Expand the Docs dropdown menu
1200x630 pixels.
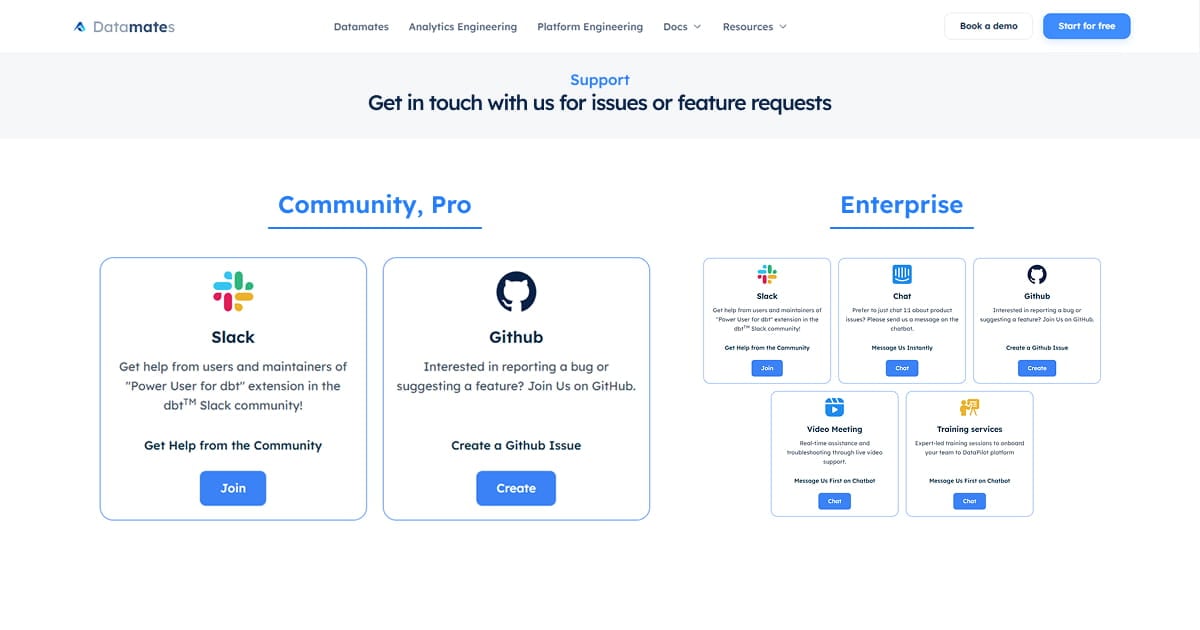pyautogui.click(x=682, y=27)
